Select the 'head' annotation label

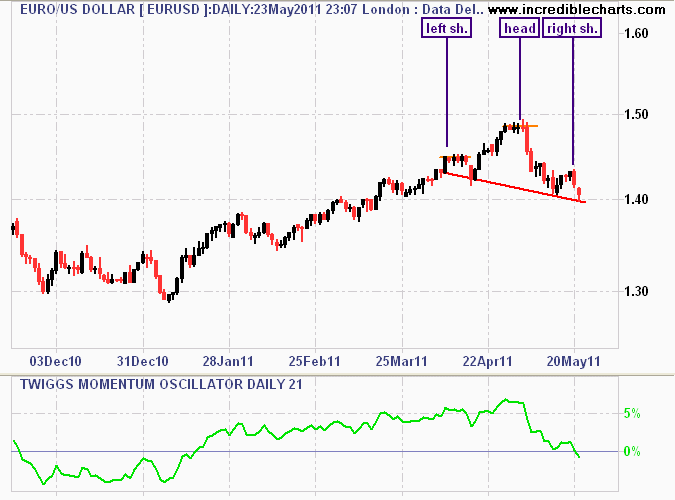(518, 29)
